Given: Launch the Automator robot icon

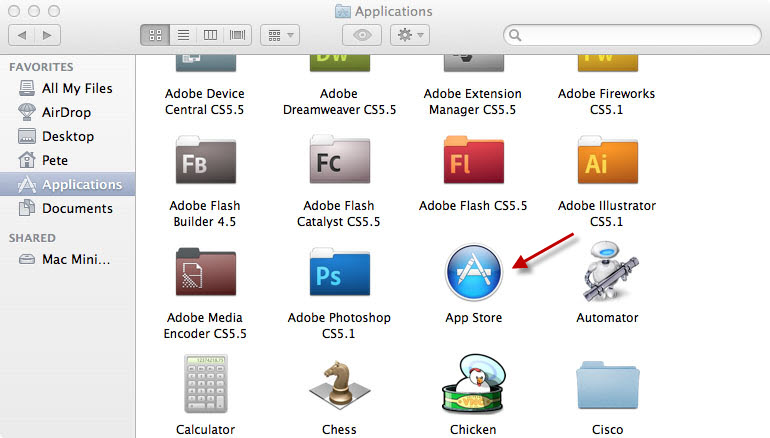Looking at the screenshot, I should coord(609,271).
